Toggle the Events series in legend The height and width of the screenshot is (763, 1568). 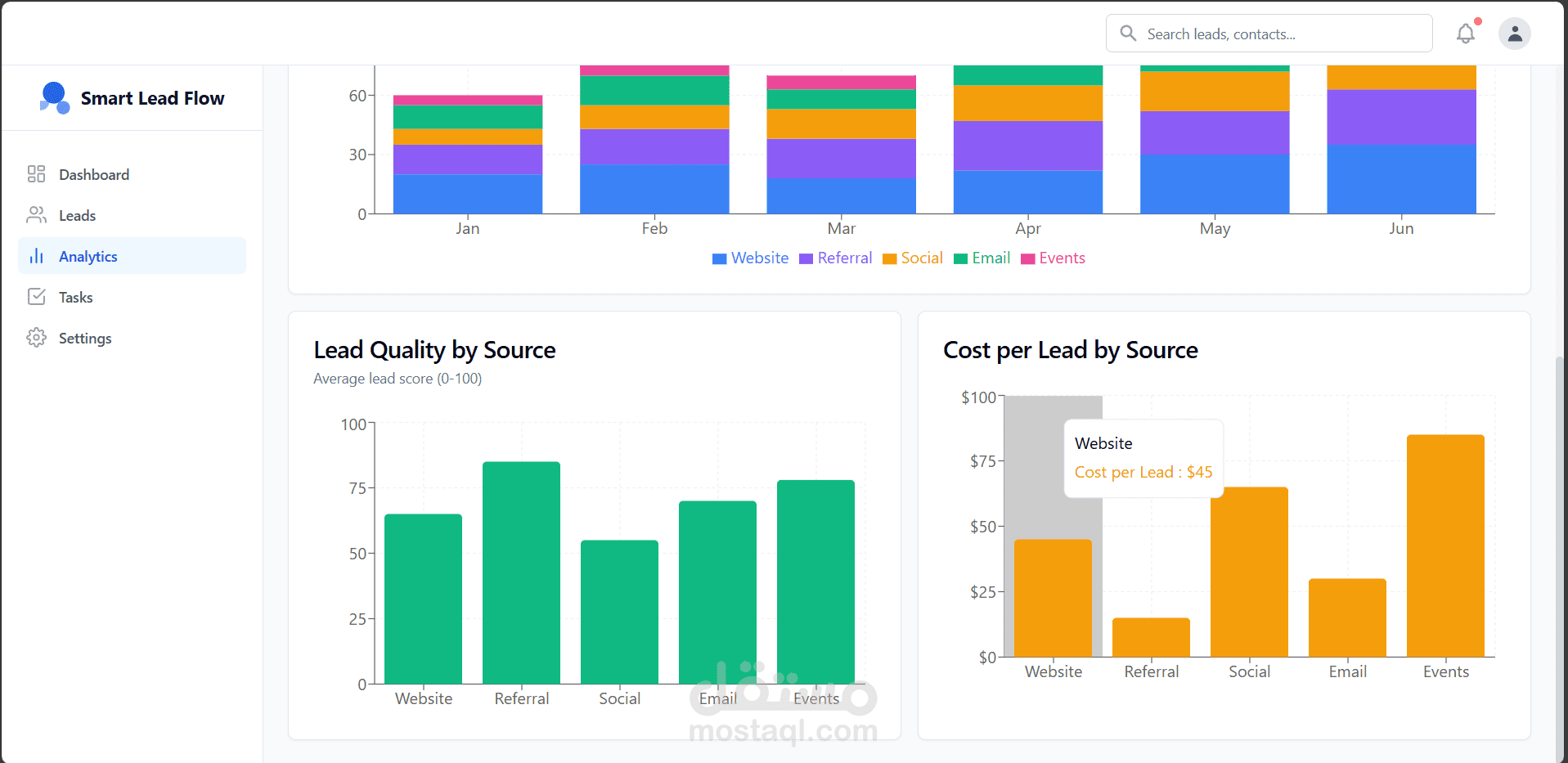[1053, 258]
